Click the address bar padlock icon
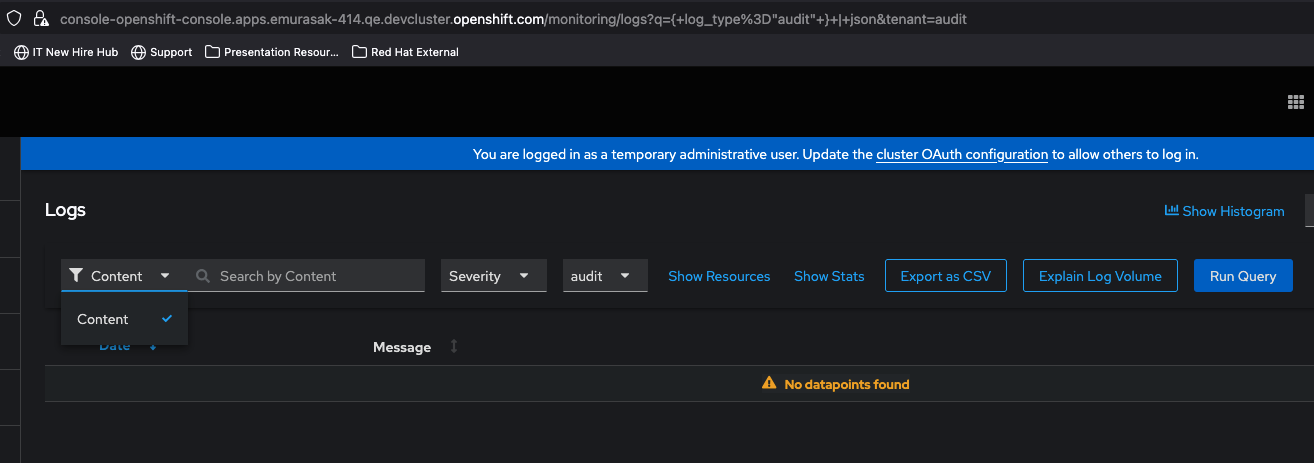 pyautogui.click(x=40, y=18)
